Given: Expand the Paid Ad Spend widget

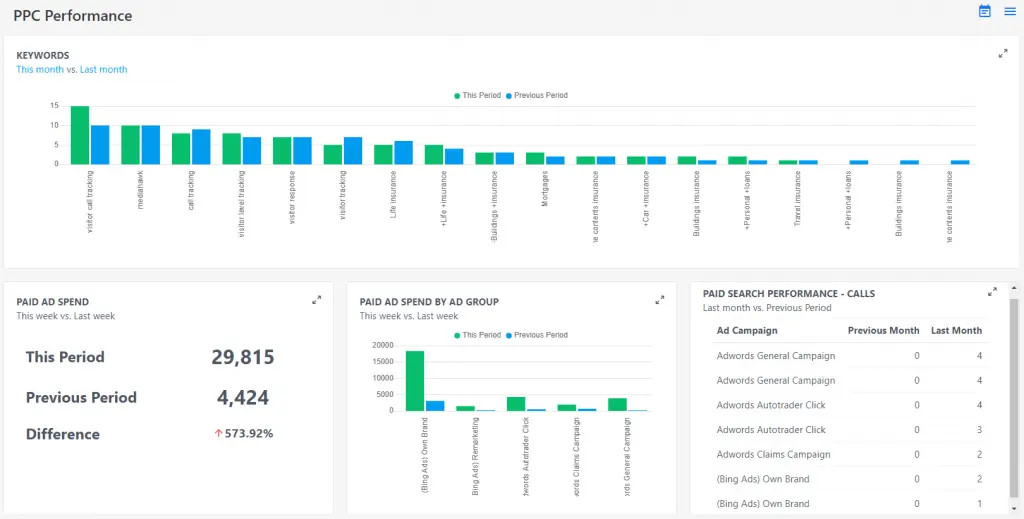Looking at the screenshot, I should coord(317,300).
